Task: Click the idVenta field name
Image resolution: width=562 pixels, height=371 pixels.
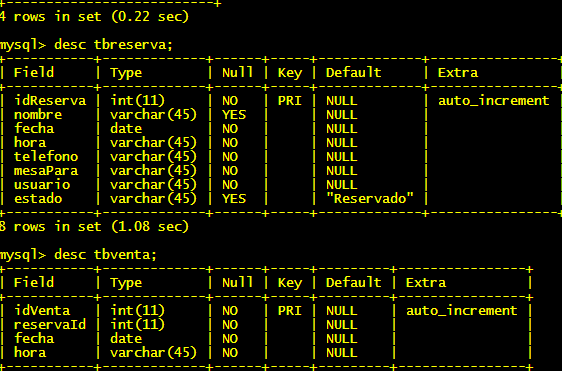Action: pyautogui.click(x=42, y=310)
